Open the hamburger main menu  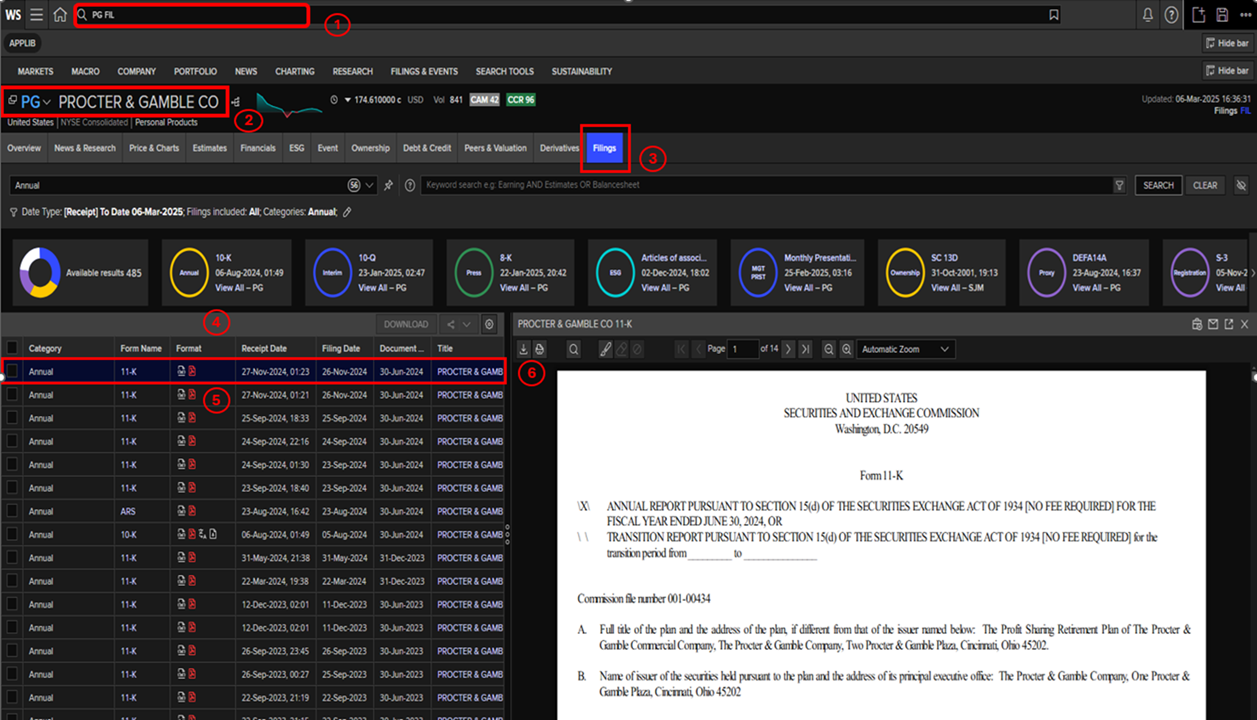coord(36,15)
